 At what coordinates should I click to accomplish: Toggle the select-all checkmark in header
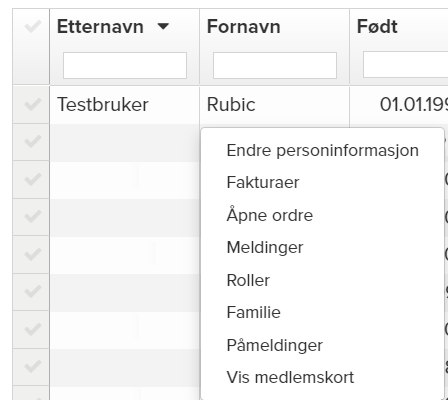(x=33, y=27)
